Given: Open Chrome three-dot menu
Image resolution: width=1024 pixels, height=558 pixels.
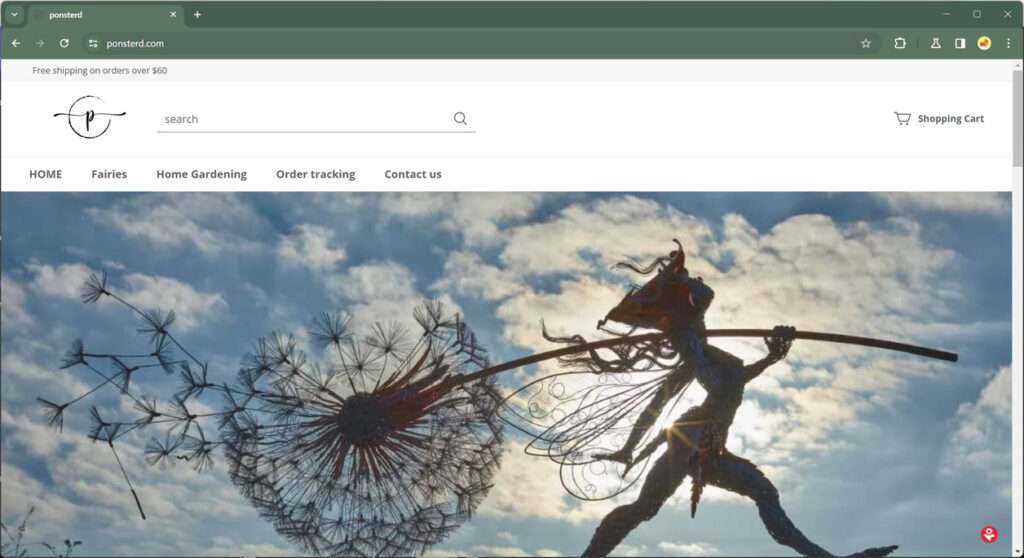Looking at the screenshot, I should (x=1008, y=43).
